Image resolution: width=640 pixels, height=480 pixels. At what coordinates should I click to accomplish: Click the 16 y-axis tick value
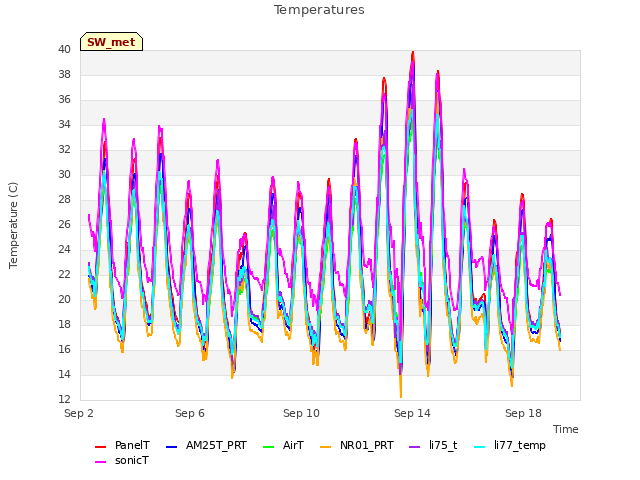point(64,349)
